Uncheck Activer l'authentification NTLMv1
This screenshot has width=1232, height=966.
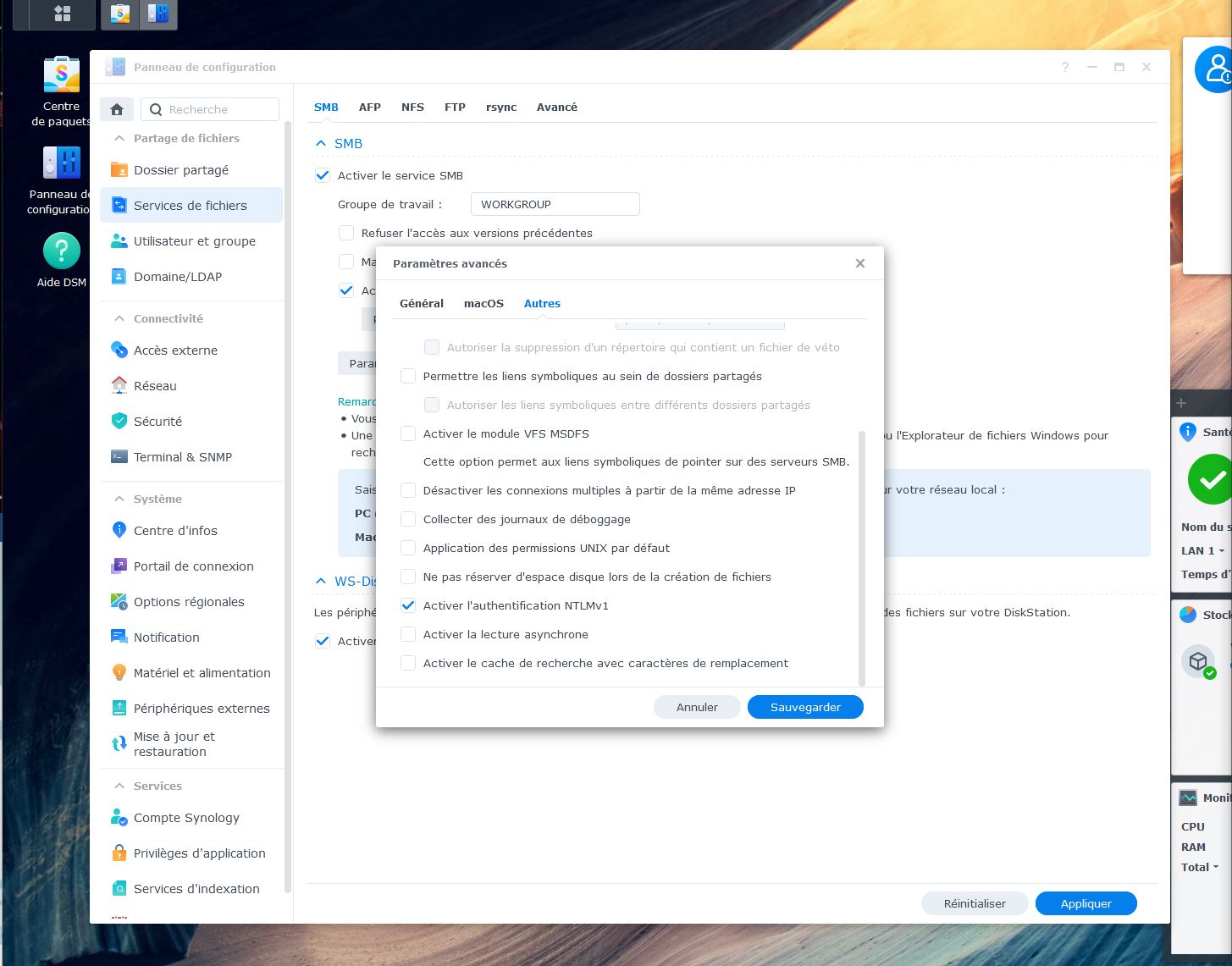(x=408, y=605)
